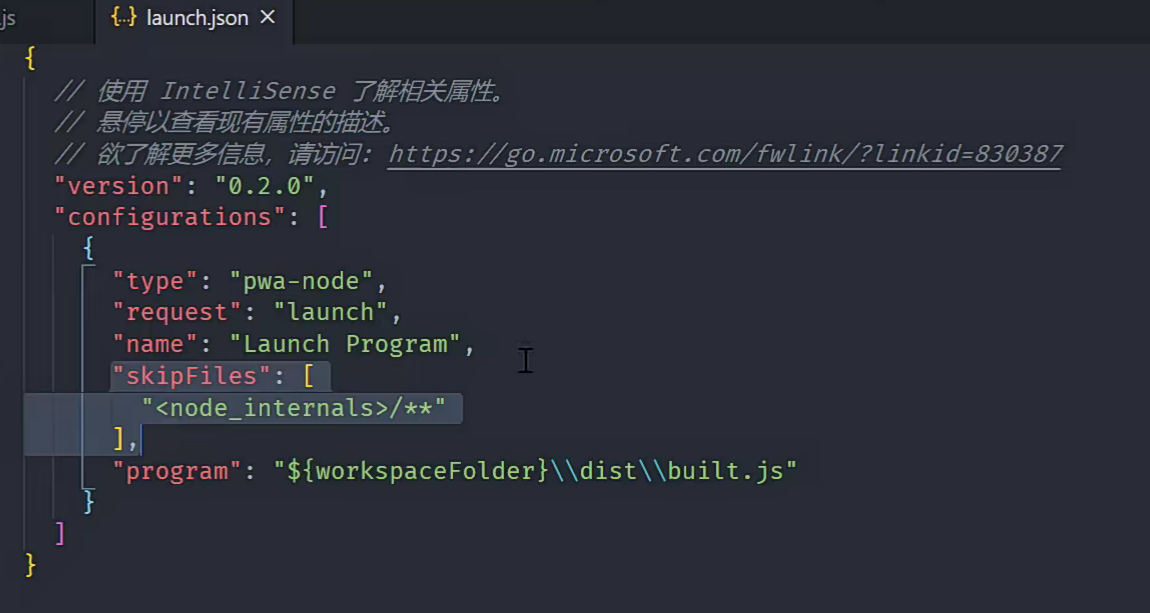Switch to the launch.json tab
Viewport: 1150px width, 613px height.
coord(195,17)
